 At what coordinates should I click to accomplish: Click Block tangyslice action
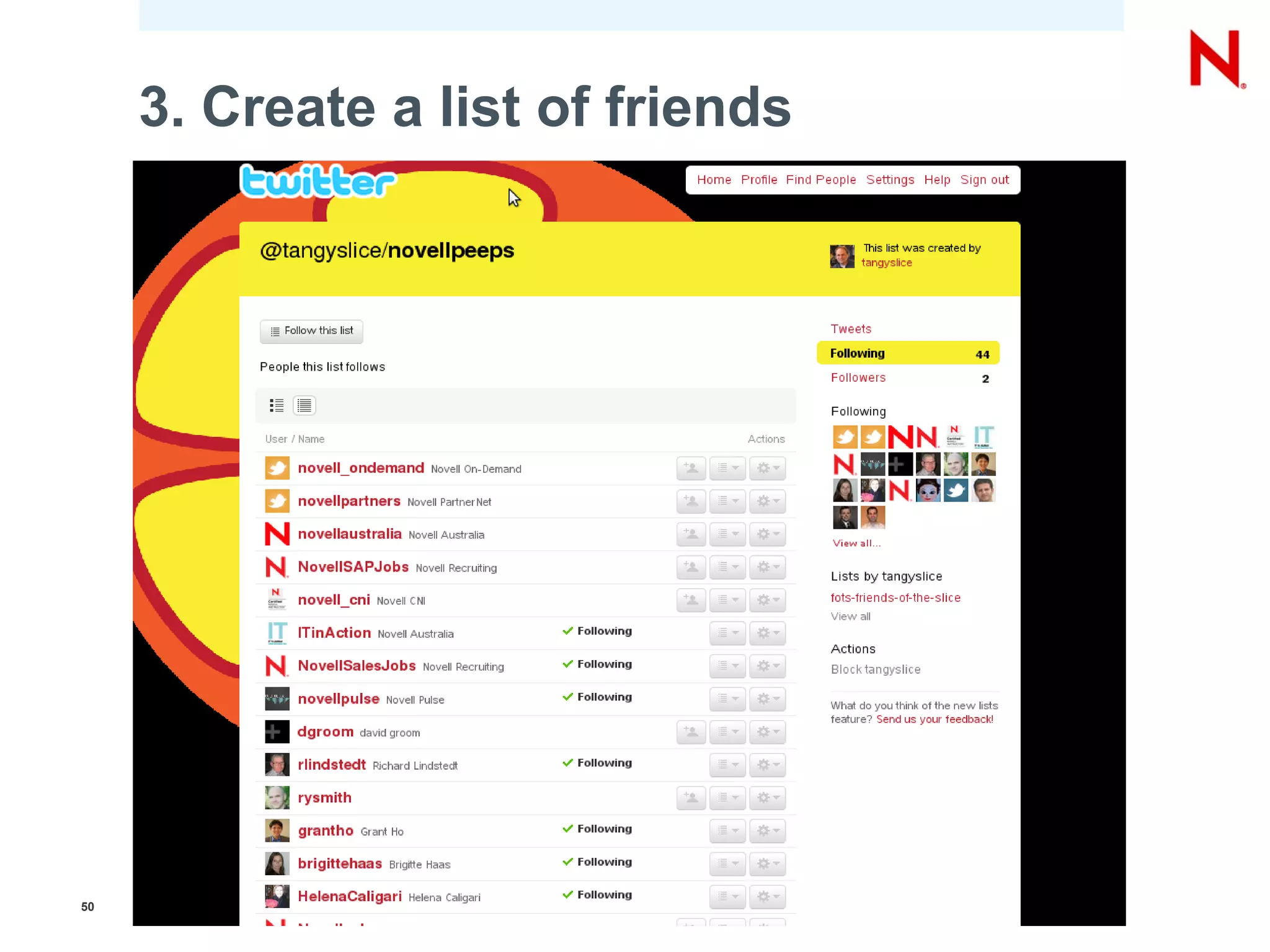(876, 669)
